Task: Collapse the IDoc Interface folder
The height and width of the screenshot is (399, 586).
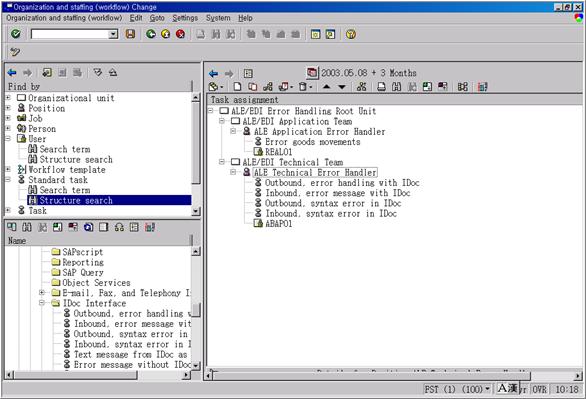Action: point(42,303)
